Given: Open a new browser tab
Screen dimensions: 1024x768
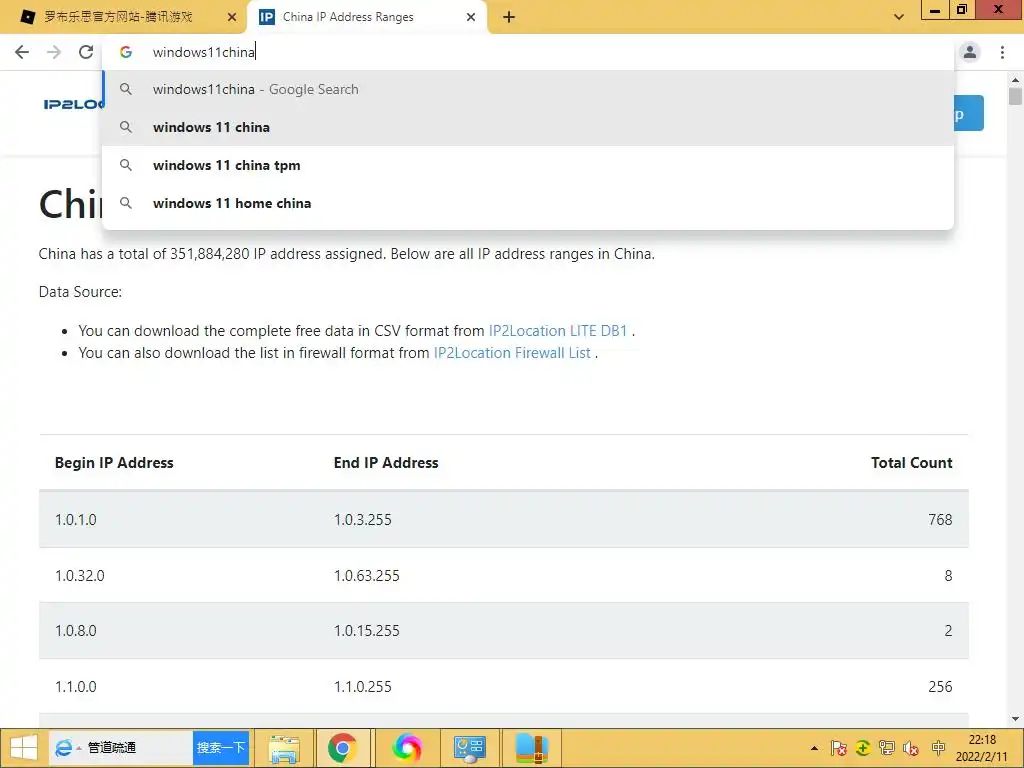Looking at the screenshot, I should pos(509,18).
